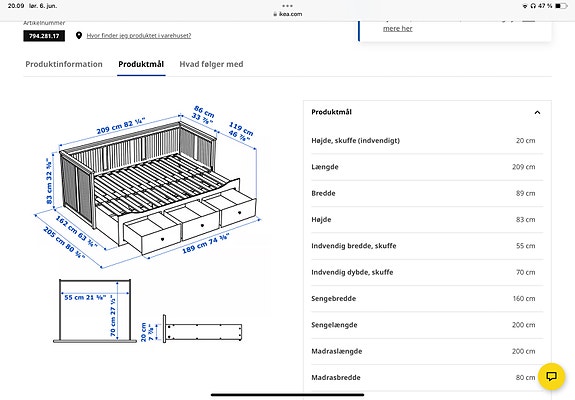Screen dimensions: 575x400
Task: Click the '83 cm' height label on drawing
Action: coord(49,181)
